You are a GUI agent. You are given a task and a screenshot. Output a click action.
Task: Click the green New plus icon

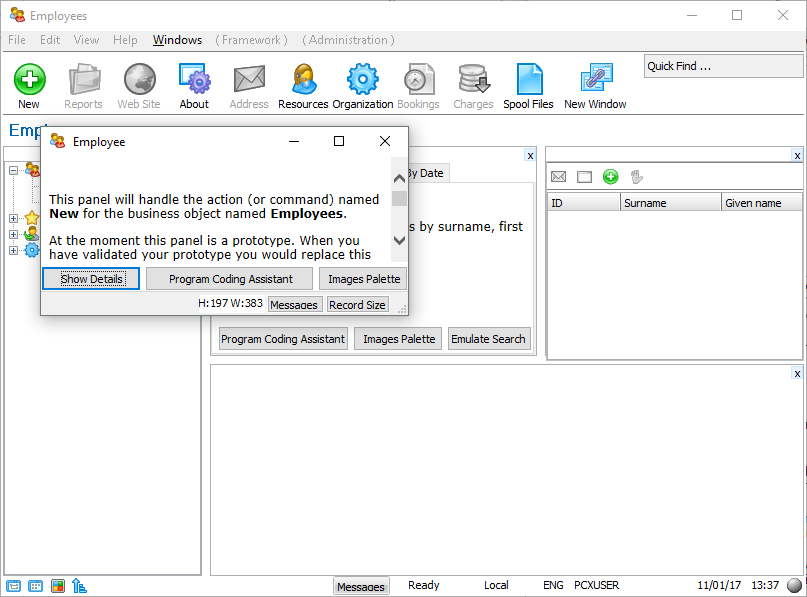pos(29,79)
